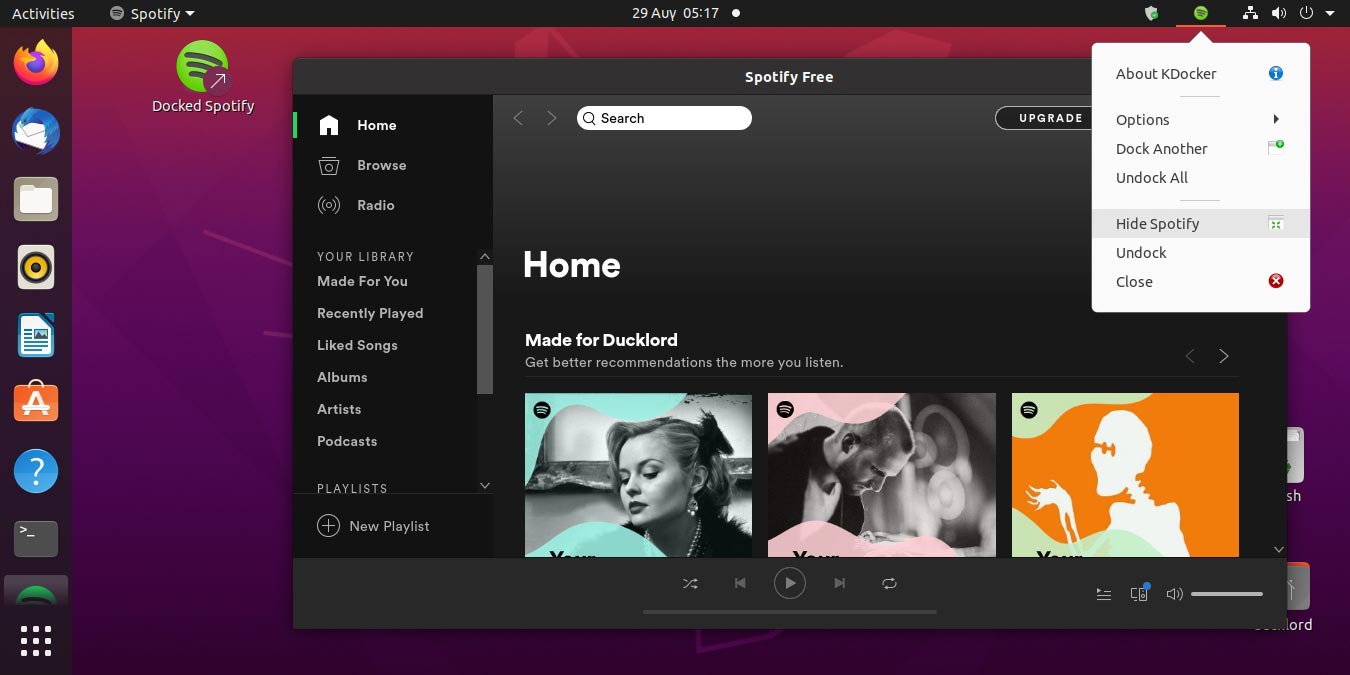Select Browse in the left sidebar
Screen dimensions: 1350x675
point(381,165)
